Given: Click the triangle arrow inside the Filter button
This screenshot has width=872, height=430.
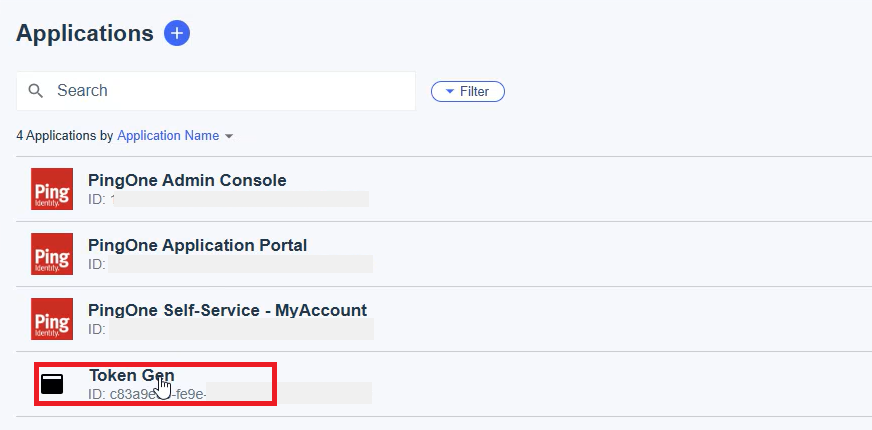Looking at the screenshot, I should click(450, 91).
